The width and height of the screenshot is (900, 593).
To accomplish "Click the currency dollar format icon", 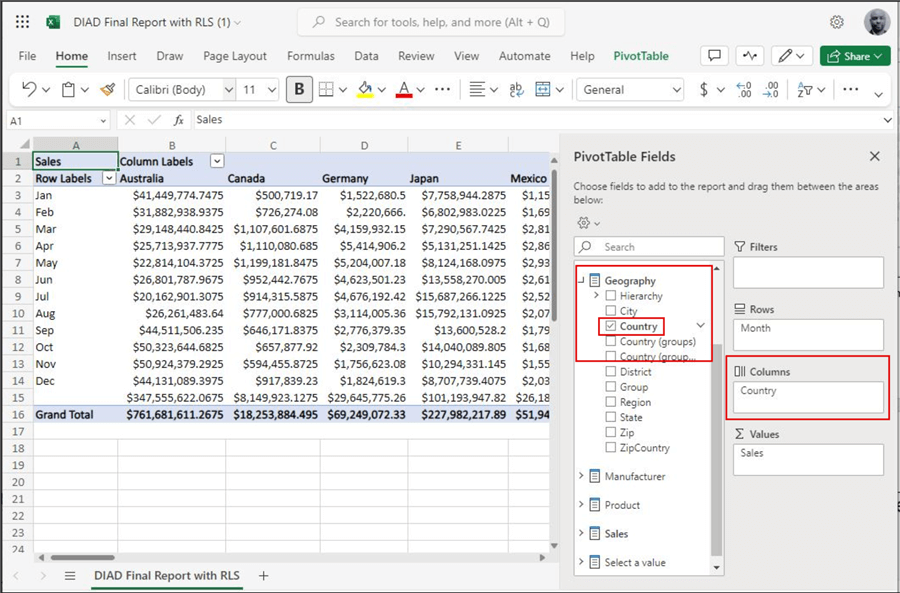I will (x=704, y=90).
